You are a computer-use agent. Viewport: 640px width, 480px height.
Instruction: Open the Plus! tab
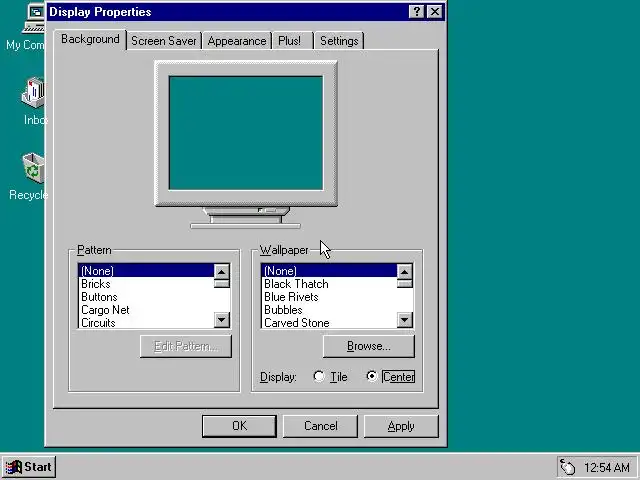point(292,41)
